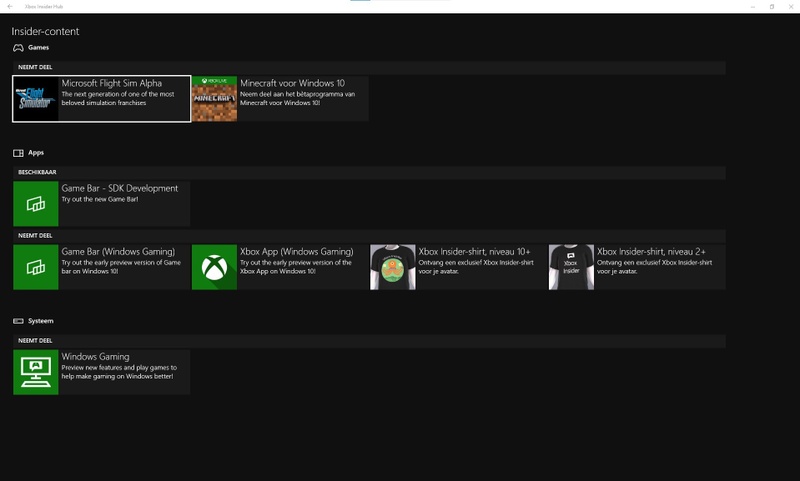Screen dimensions: 800x481
Task: Click the Games controller icon
Action: (18, 48)
